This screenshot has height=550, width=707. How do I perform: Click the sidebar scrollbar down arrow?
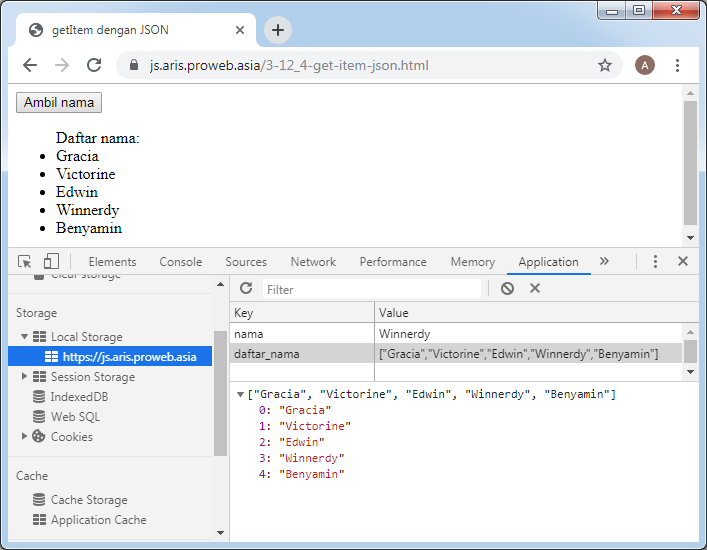220,533
